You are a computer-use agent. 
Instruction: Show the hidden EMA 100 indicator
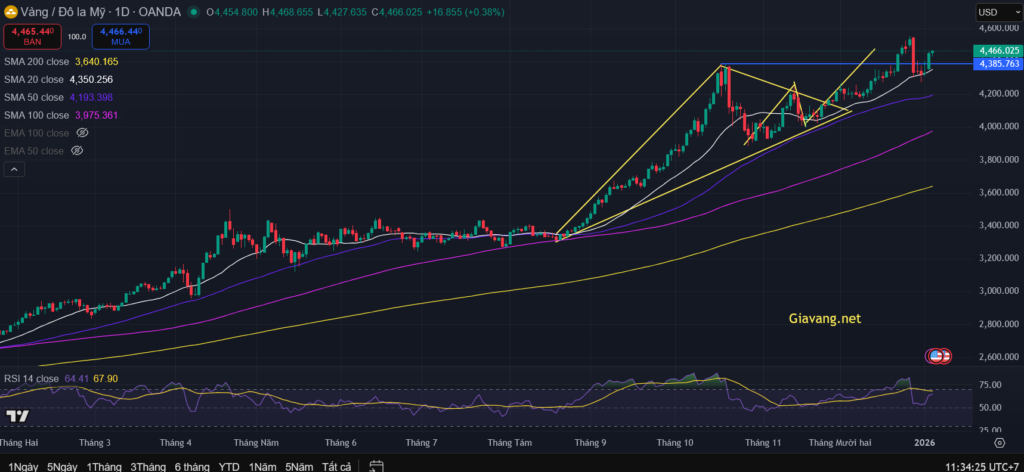coord(83,132)
